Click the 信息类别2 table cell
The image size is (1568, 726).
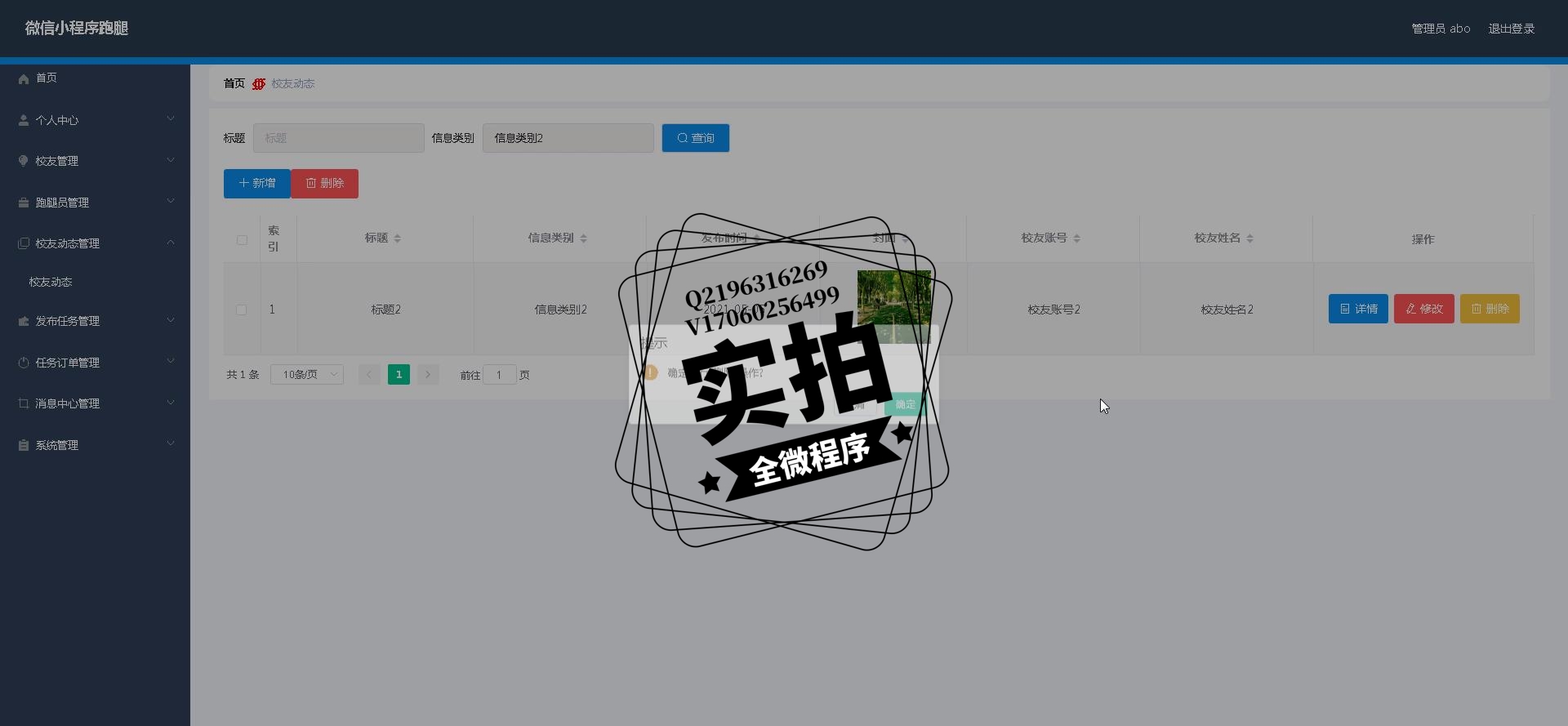coord(561,310)
